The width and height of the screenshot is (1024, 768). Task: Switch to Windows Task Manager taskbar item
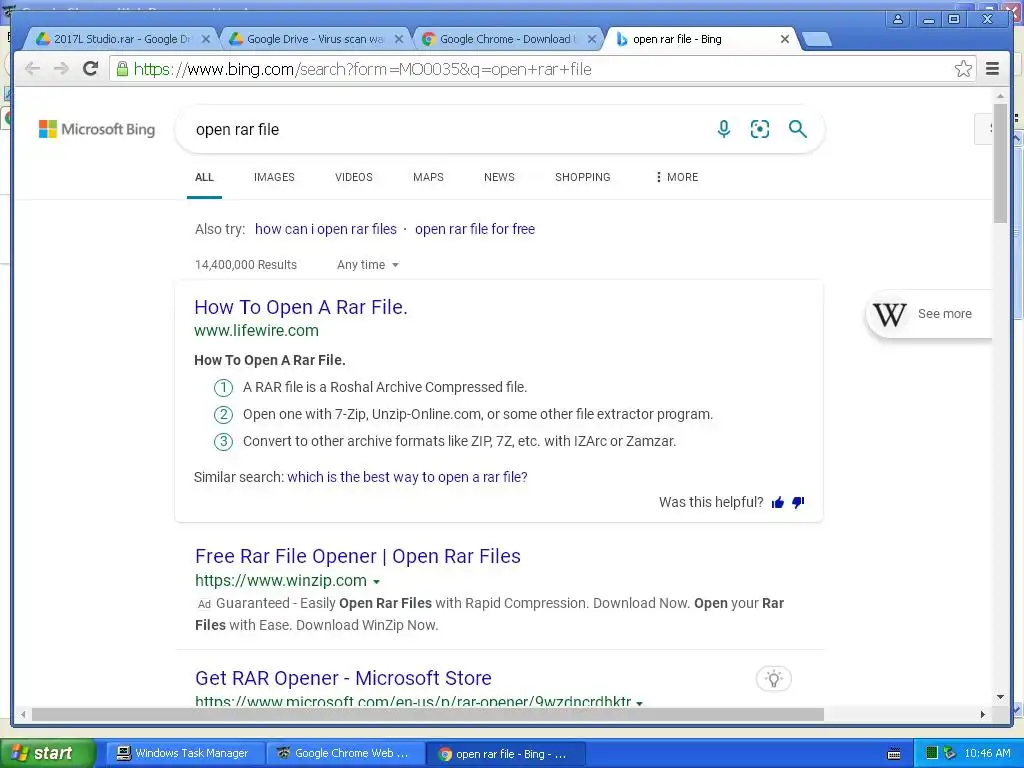(x=185, y=754)
